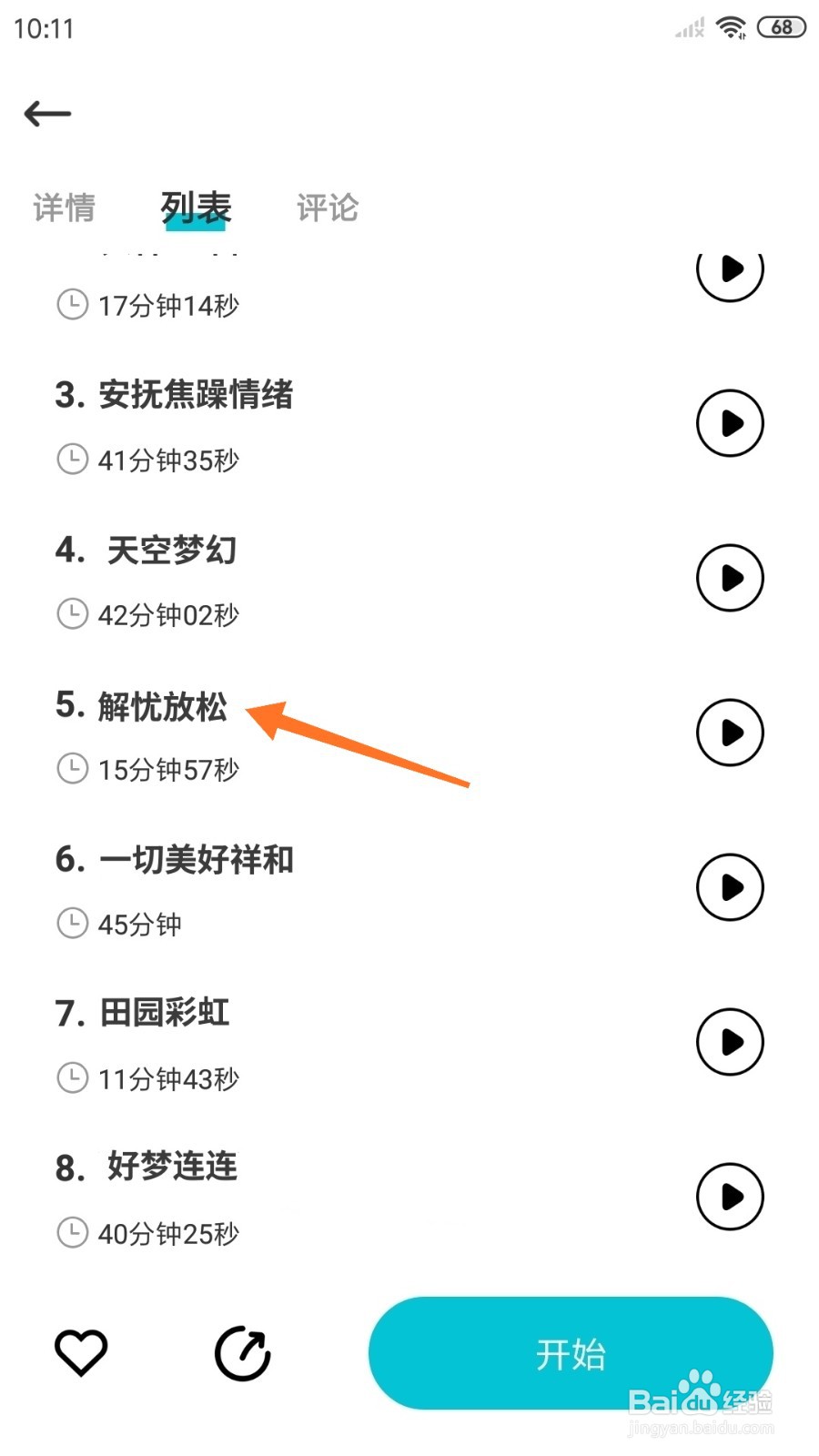Go back using the arrow icon
Viewport: 819px width, 1456px height.
(47, 114)
